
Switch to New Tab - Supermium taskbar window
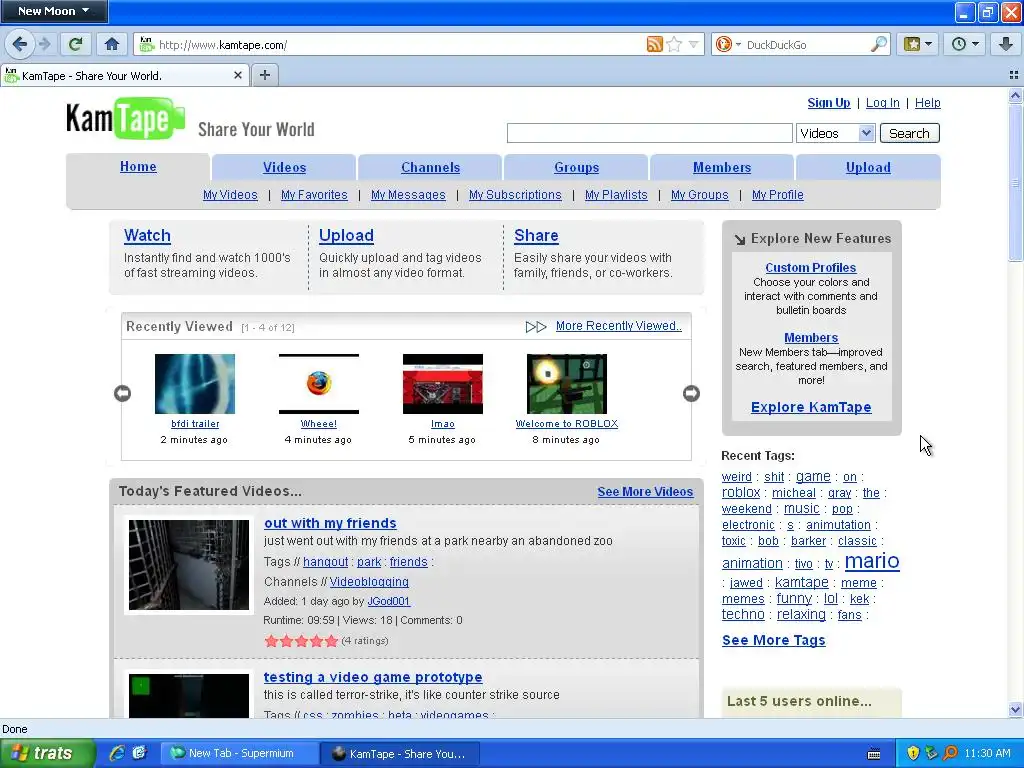tap(240, 753)
